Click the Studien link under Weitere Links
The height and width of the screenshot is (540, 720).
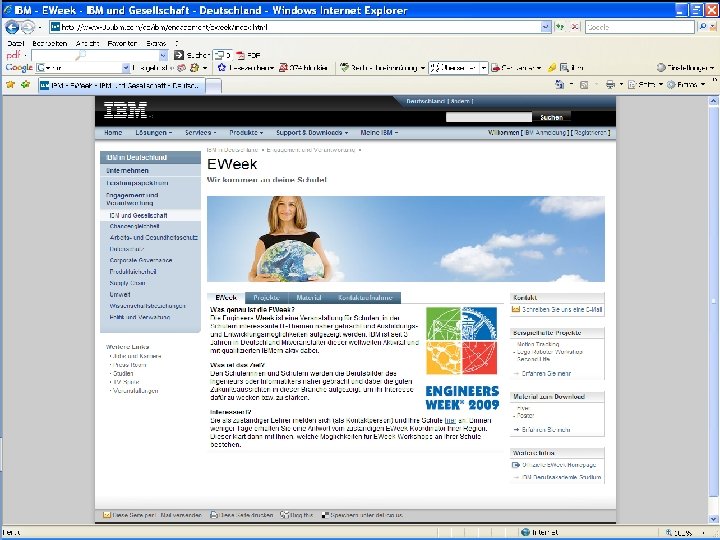[123, 373]
